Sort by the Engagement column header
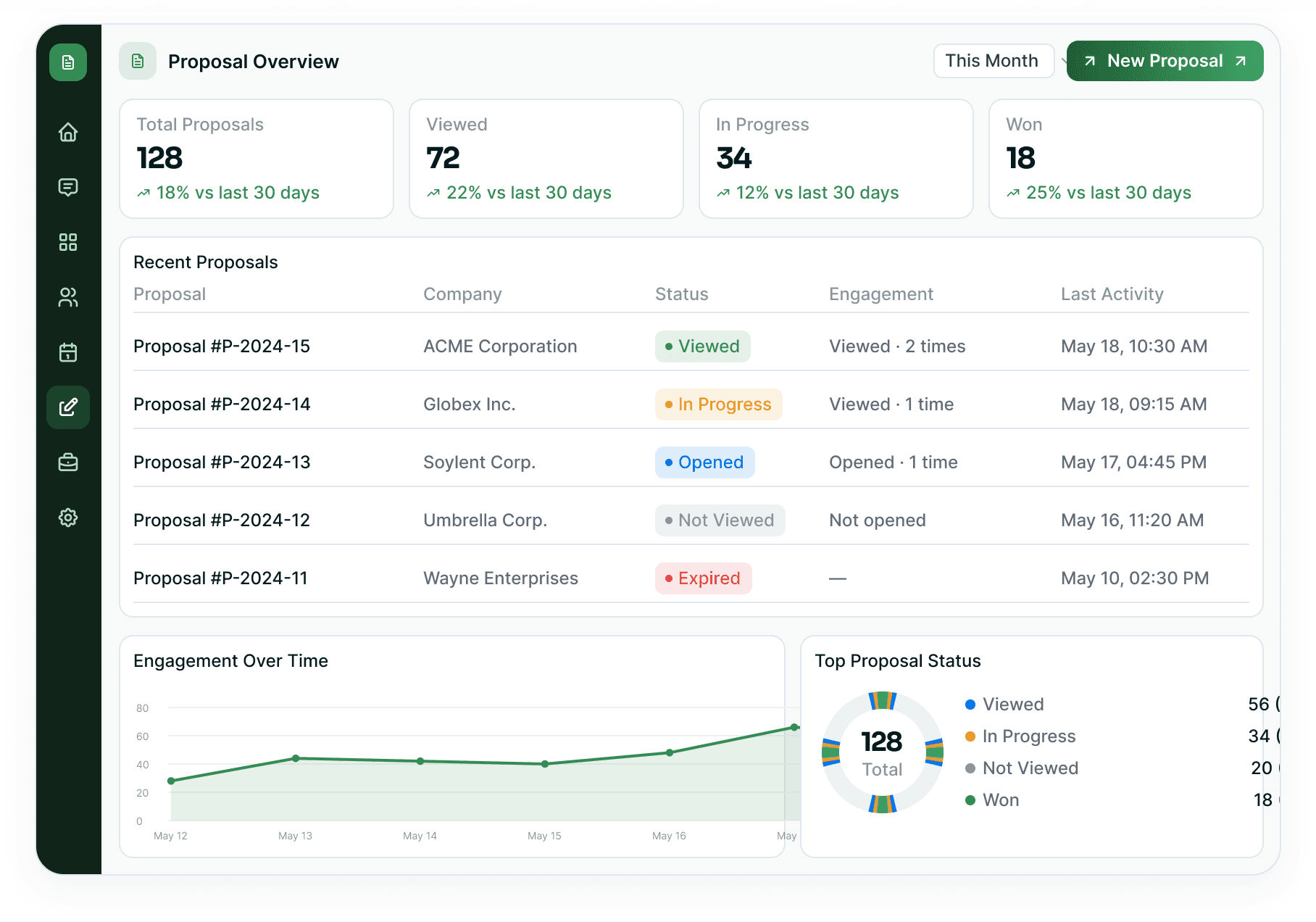Image resolution: width=1316 pixels, height=922 pixels. [x=881, y=294]
